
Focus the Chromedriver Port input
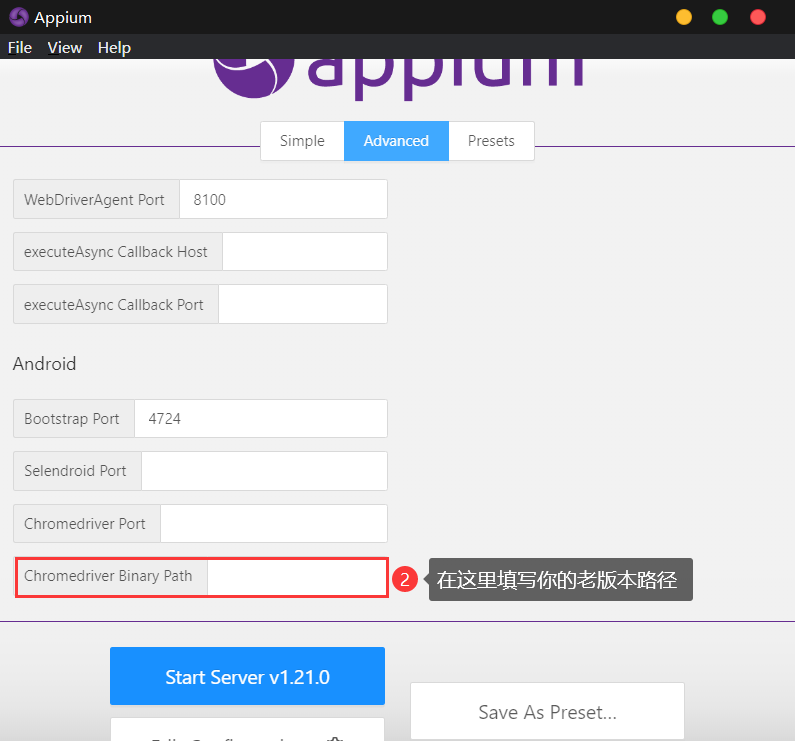point(273,524)
